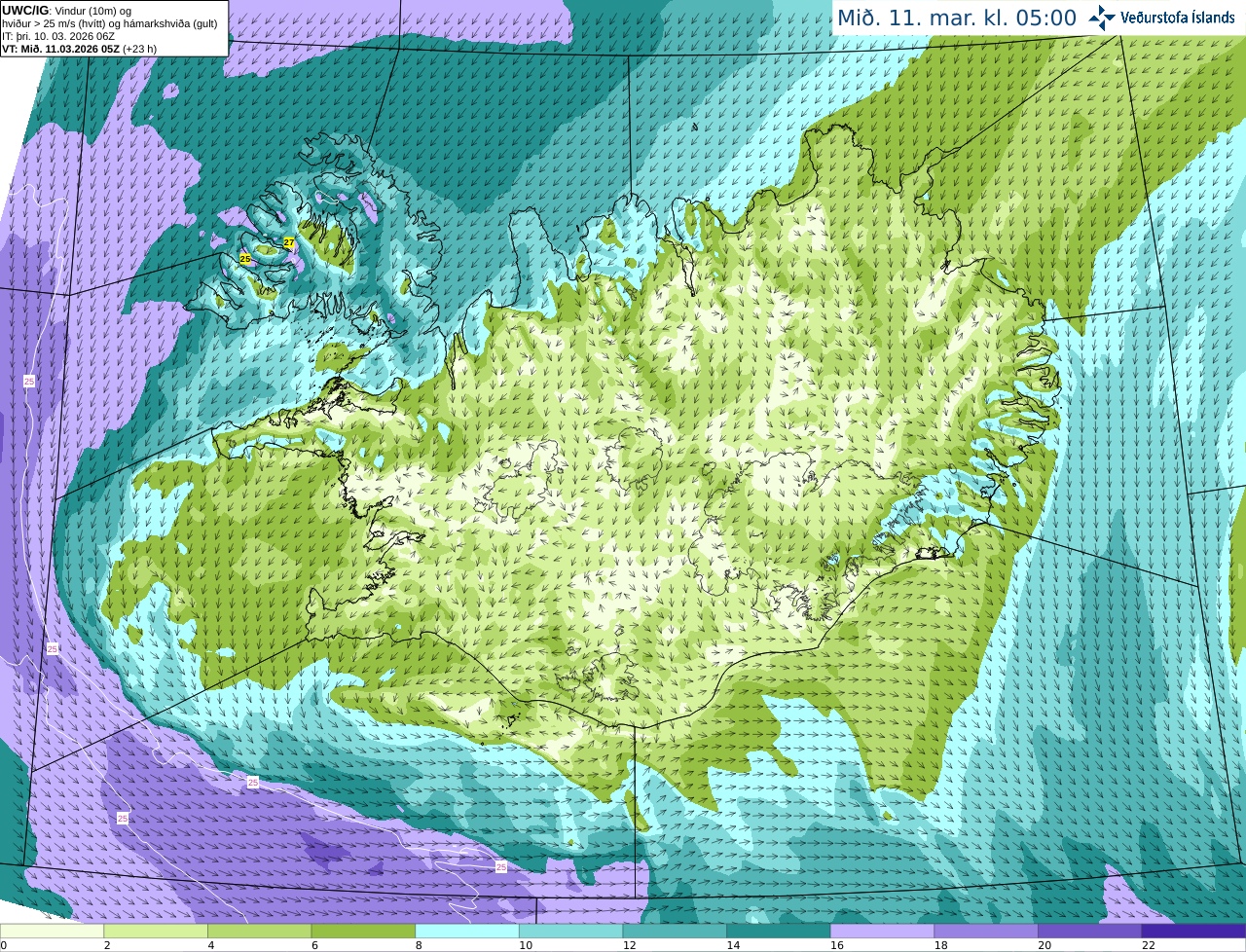The image size is (1246, 952).
Task: Click the legend scale label 4
Action: pyautogui.click(x=210, y=945)
